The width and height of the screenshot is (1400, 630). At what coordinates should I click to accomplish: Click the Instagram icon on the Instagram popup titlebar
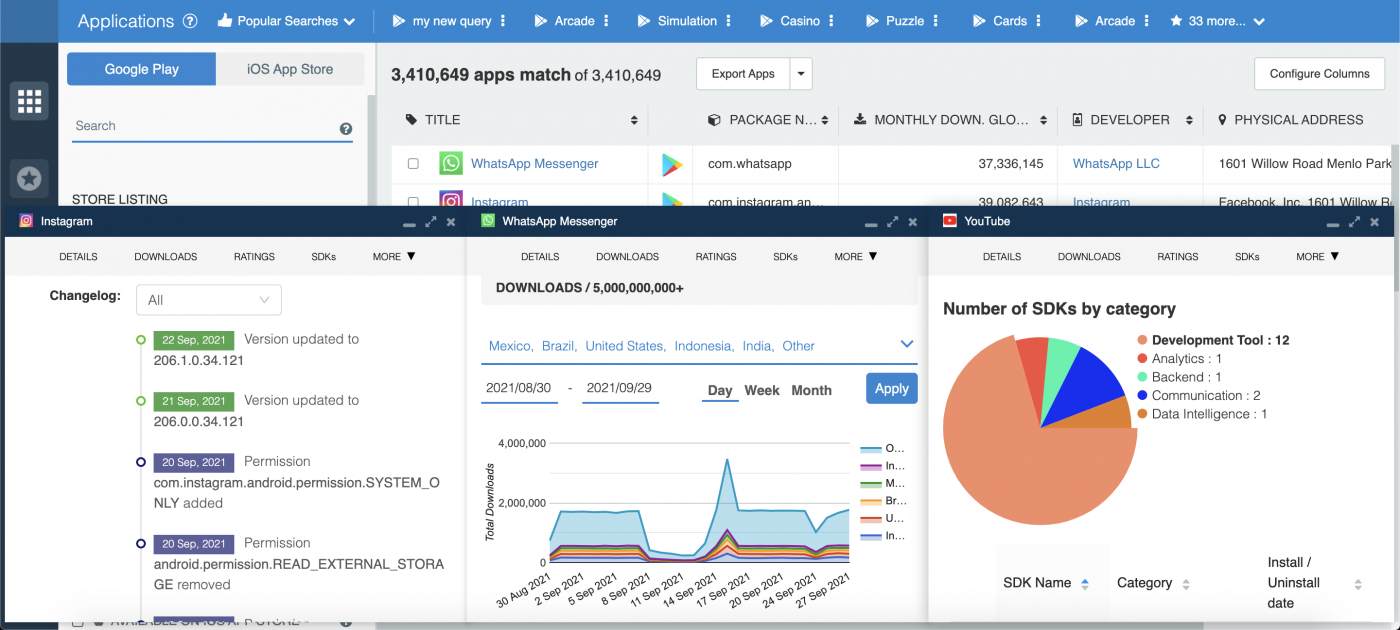(26, 221)
